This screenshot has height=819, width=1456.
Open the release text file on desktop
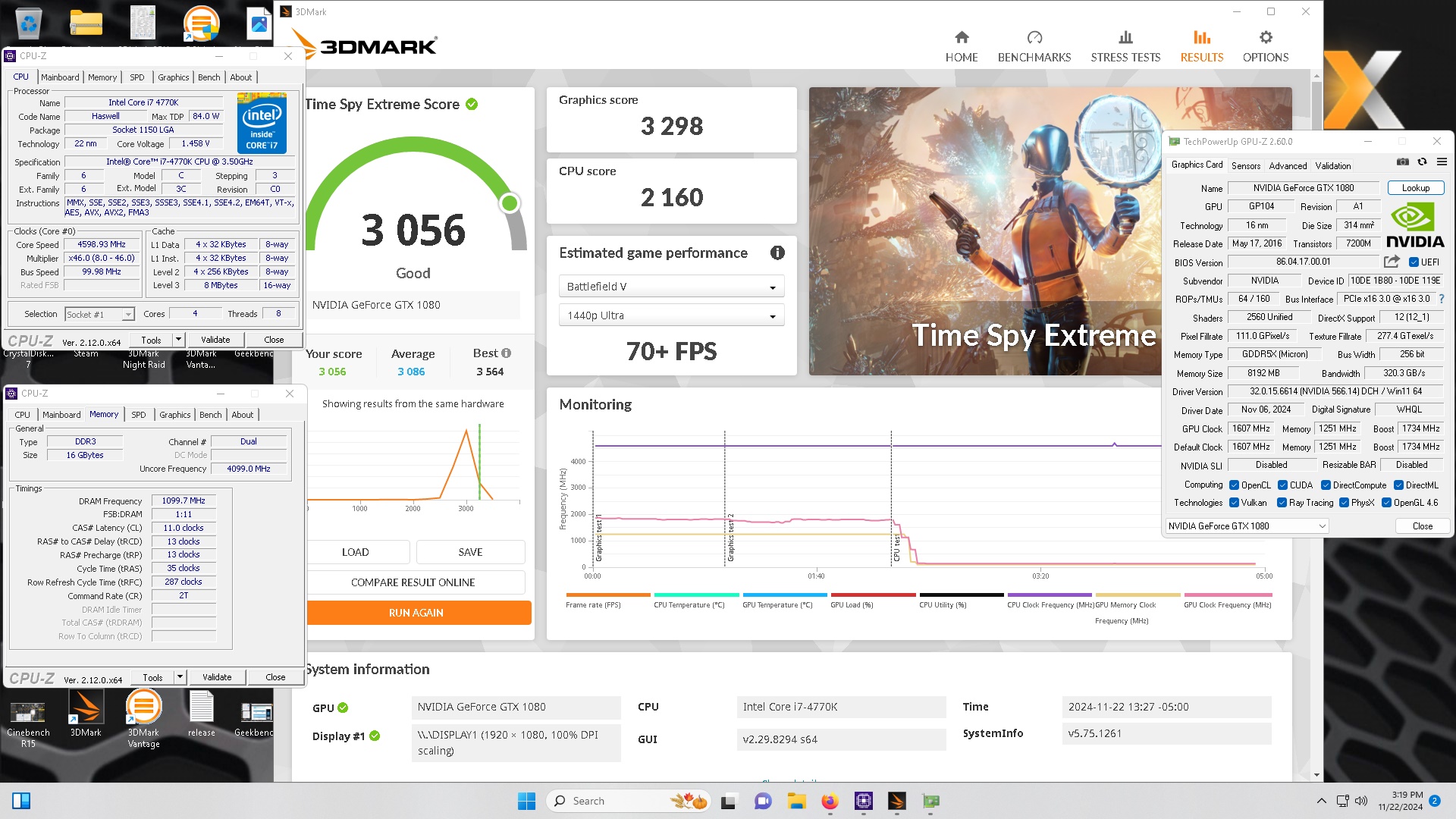tap(202, 714)
